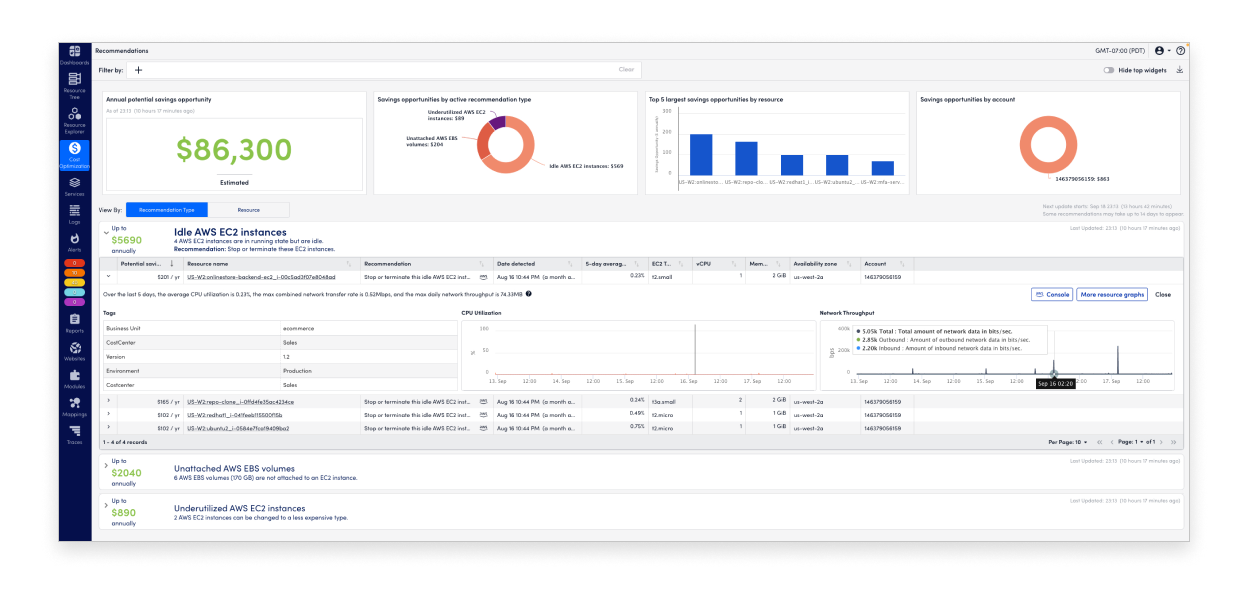Select Resource Tree from the sidebar

74,77
